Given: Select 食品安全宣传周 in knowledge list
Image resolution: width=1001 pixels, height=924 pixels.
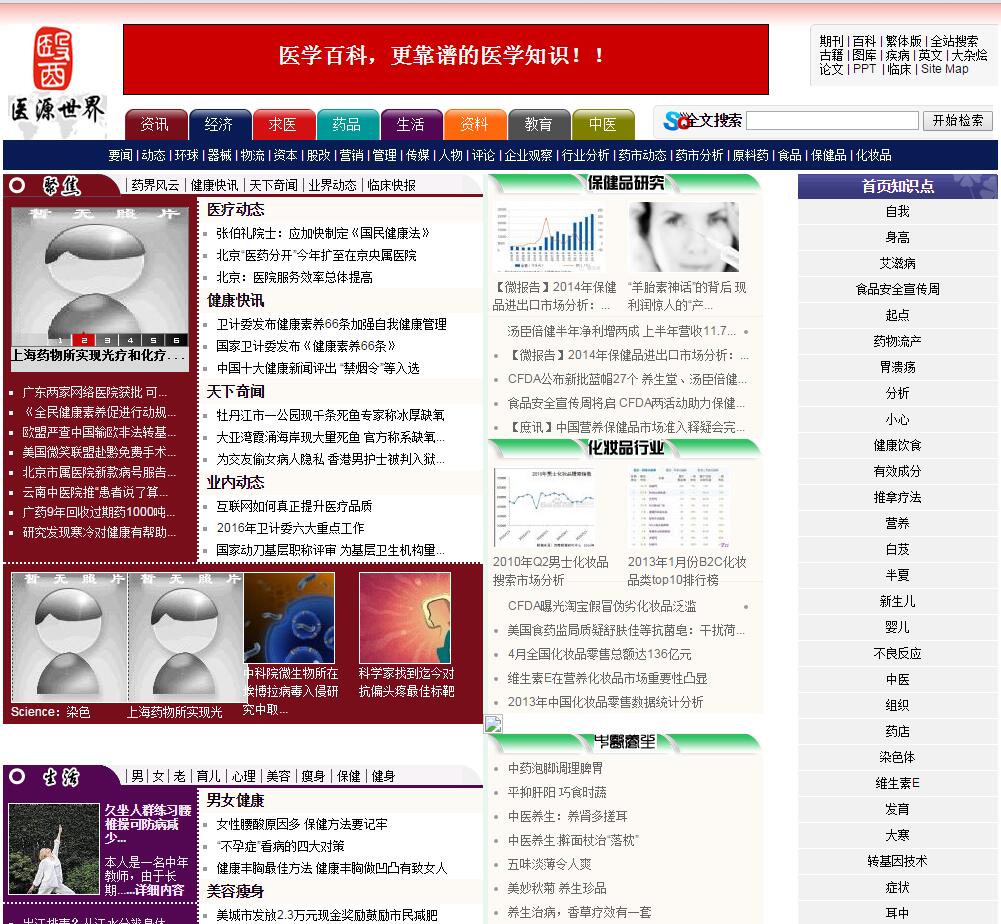Looking at the screenshot, I should pos(897,289).
